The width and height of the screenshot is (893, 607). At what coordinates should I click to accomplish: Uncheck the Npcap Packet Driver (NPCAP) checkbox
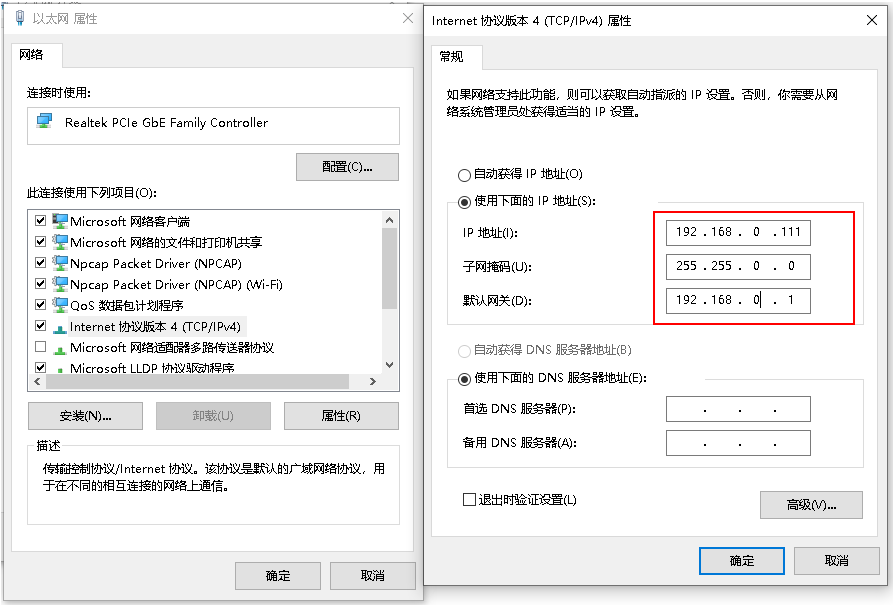click(41, 263)
